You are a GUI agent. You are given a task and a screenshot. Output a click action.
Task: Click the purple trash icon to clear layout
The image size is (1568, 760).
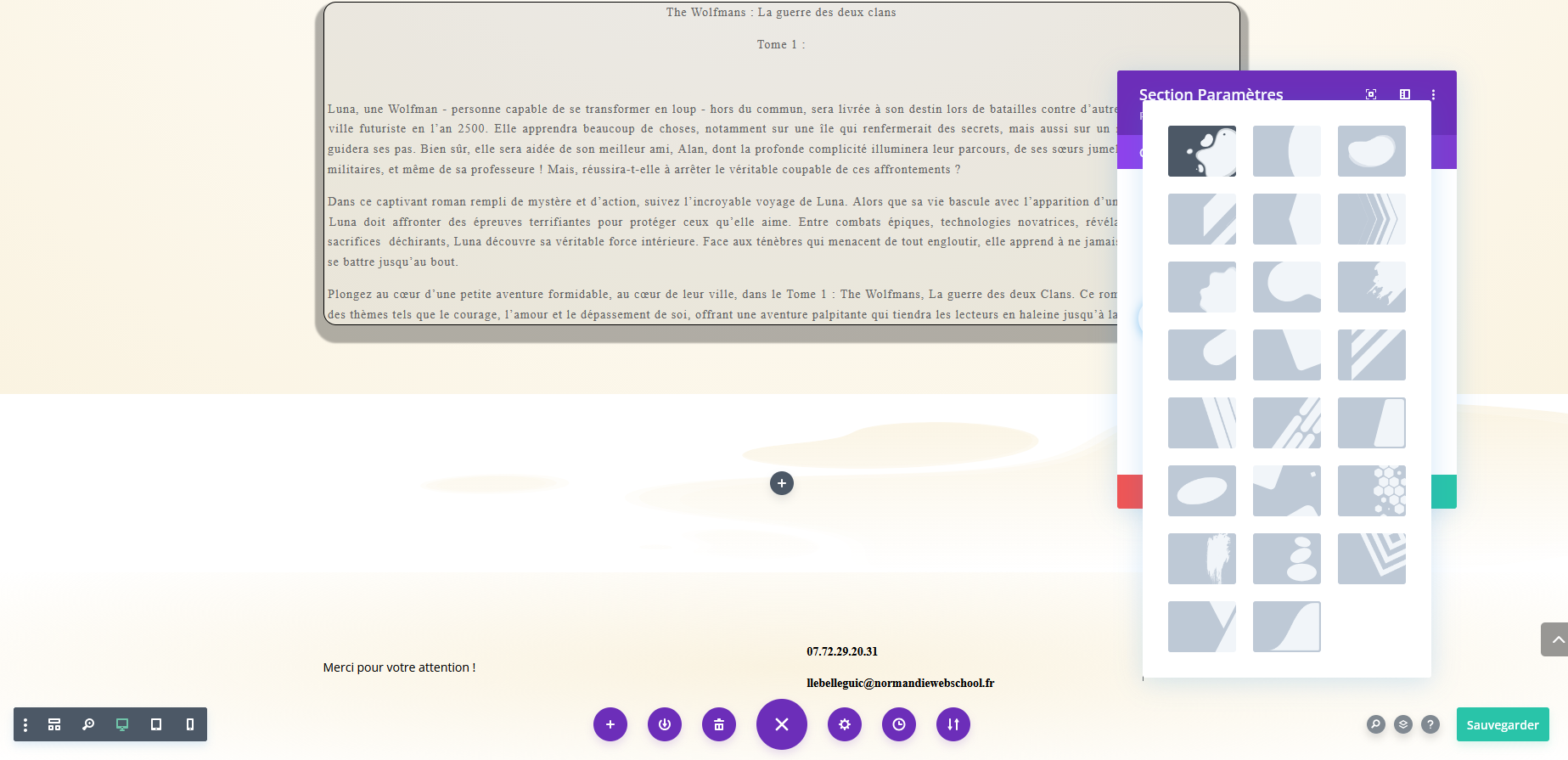(x=719, y=724)
